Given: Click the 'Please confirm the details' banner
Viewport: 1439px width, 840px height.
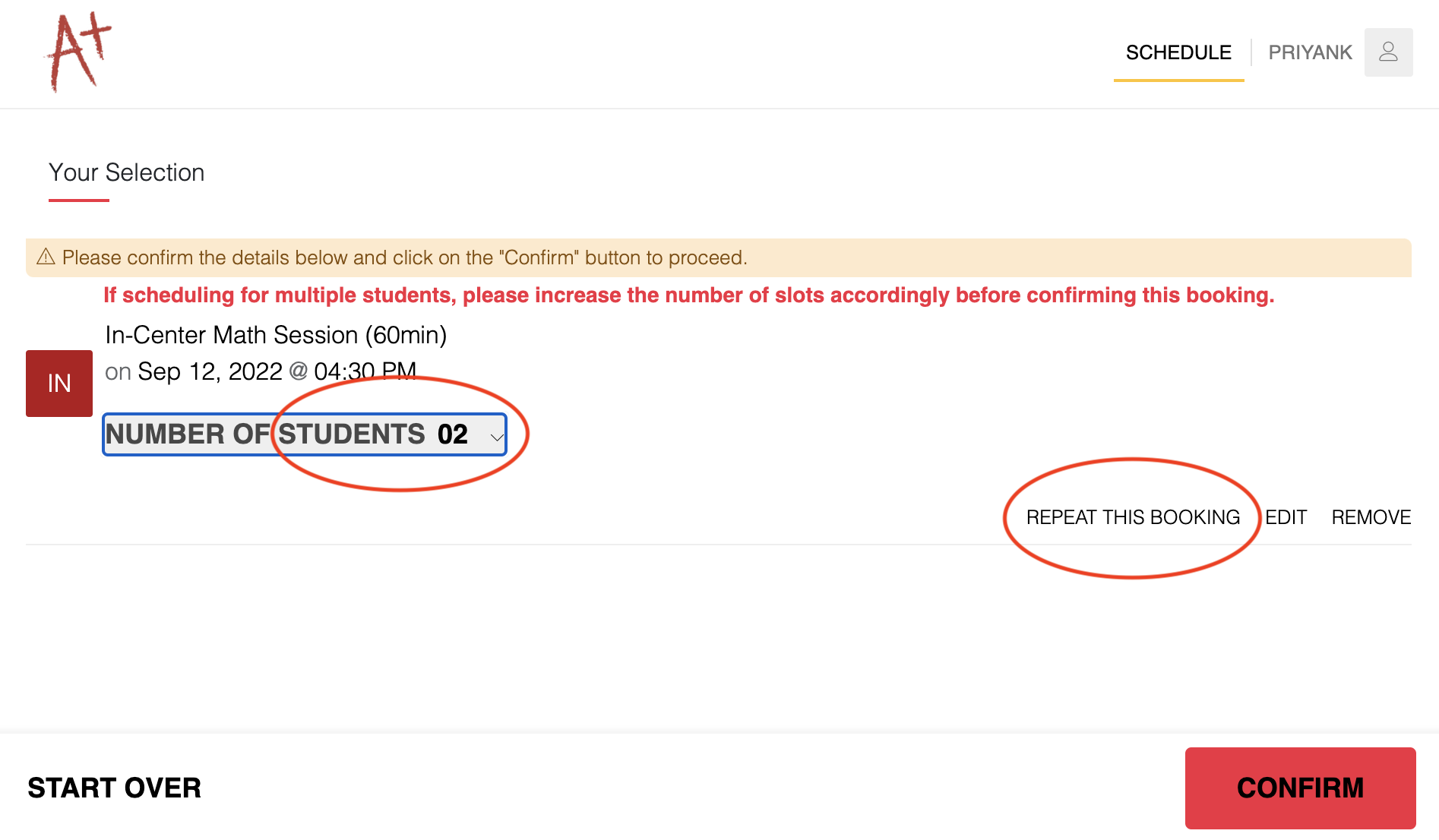Looking at the screenshot, I should click(x=404, y=257).
